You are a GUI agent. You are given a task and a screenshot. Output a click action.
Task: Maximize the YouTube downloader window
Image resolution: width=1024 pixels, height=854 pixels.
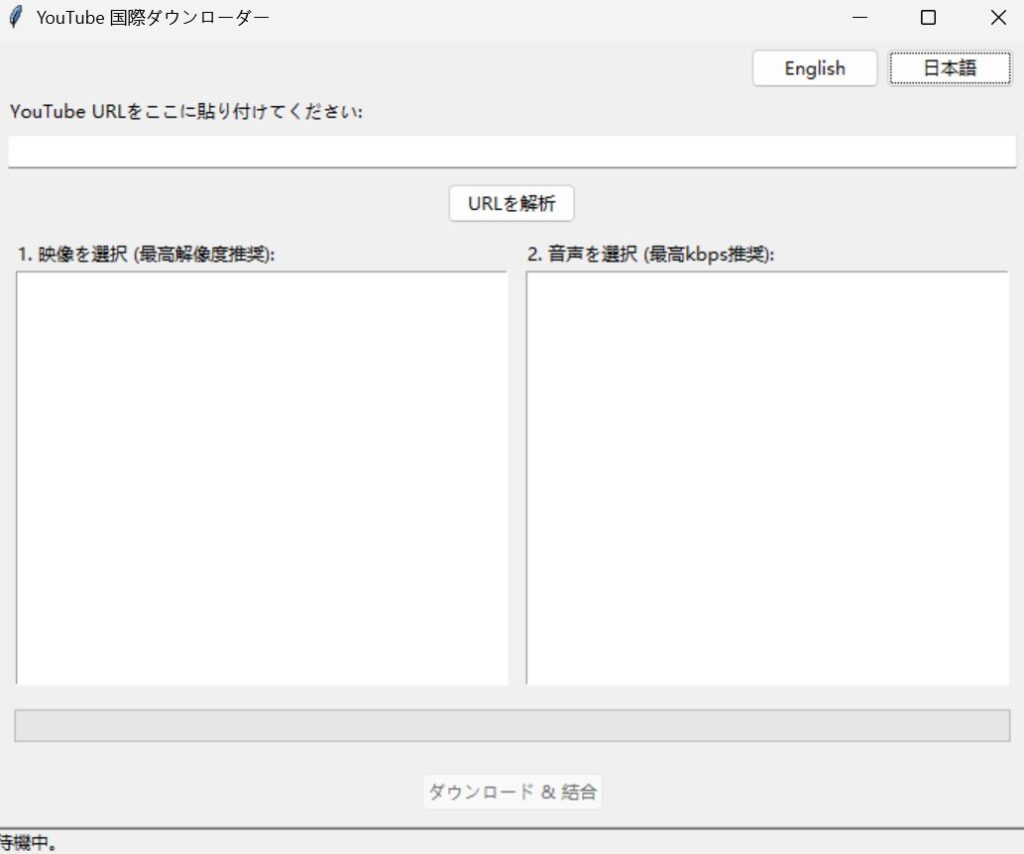tap(928, 18)
